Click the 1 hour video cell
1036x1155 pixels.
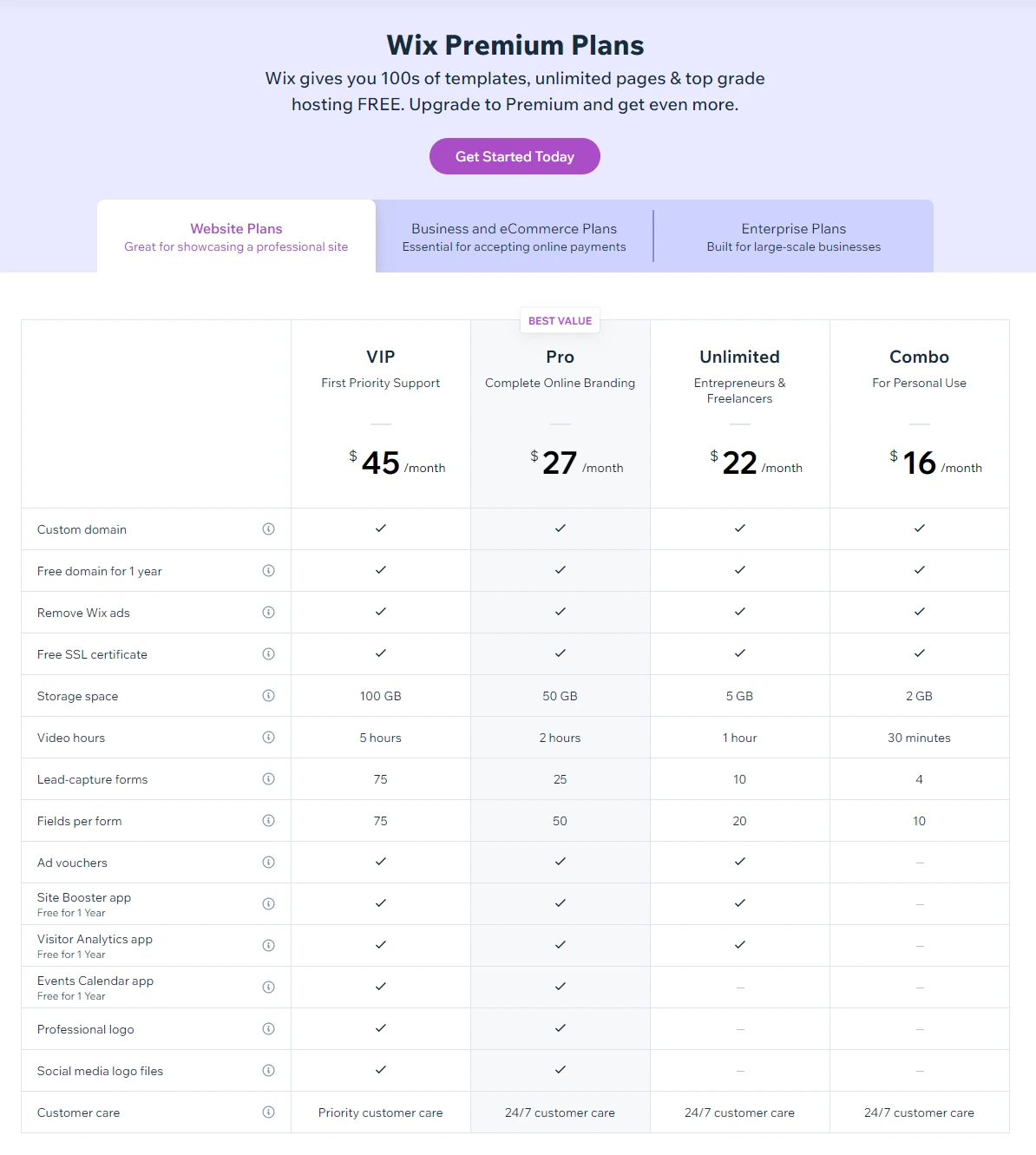(x=740, y=738)
